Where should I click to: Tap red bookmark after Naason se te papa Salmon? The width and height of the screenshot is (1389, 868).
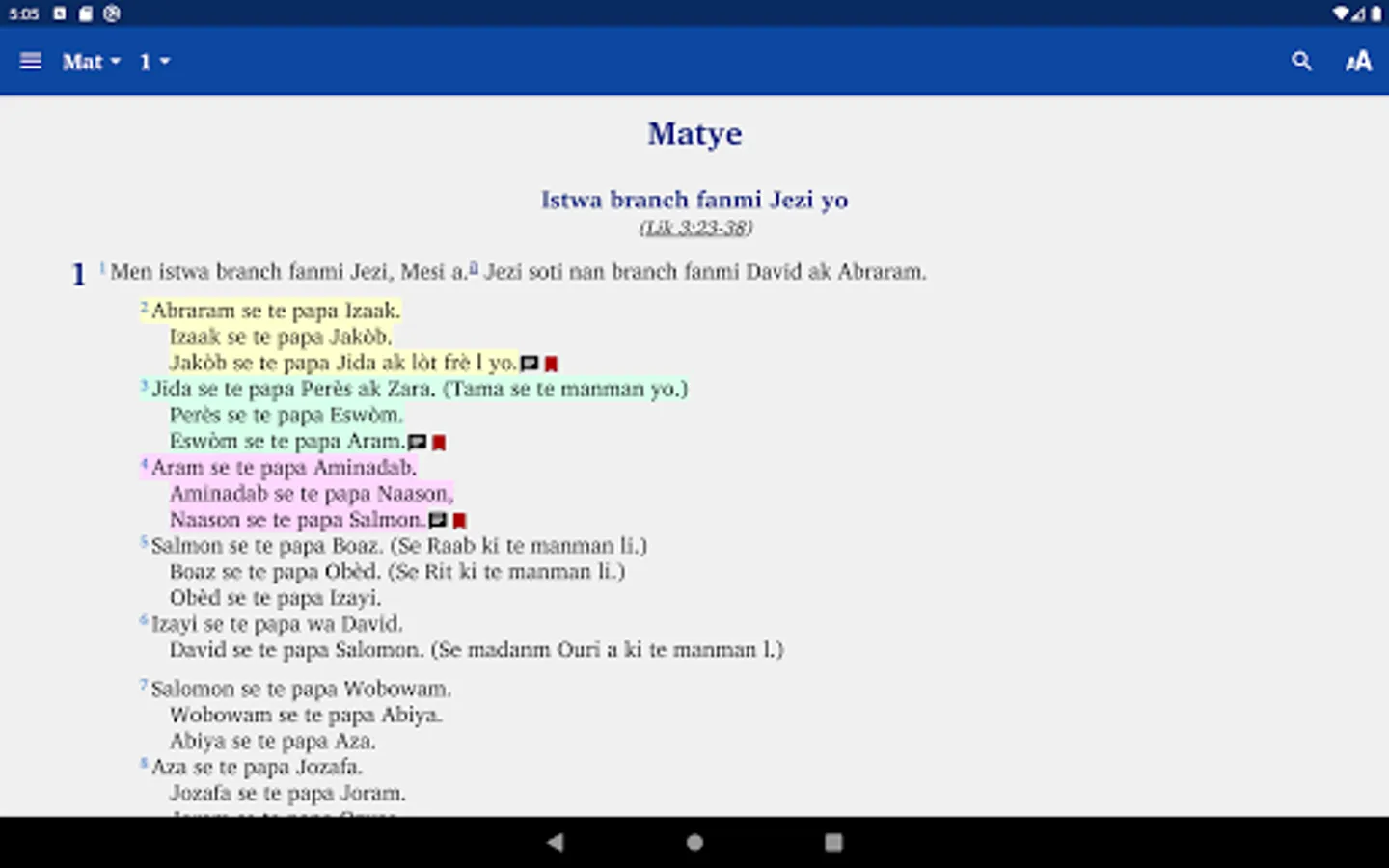(x=459, y=520)
